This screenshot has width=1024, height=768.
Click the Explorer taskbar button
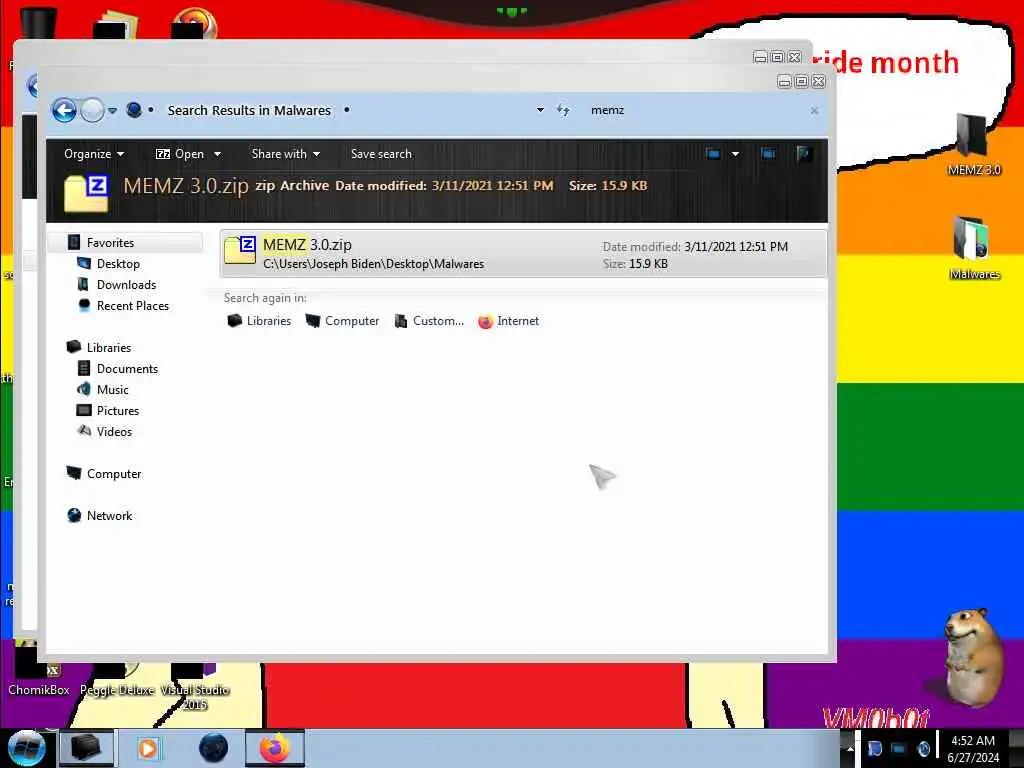click(86, 748)
